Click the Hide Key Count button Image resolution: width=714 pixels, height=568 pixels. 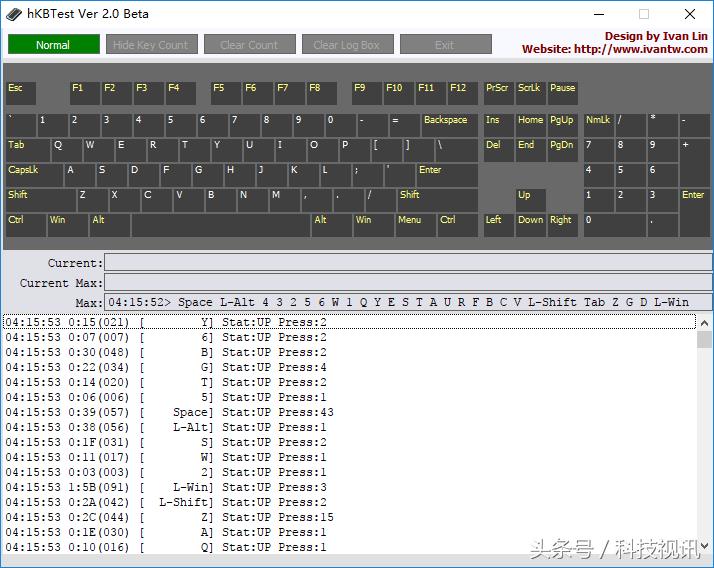pos(152,45)
